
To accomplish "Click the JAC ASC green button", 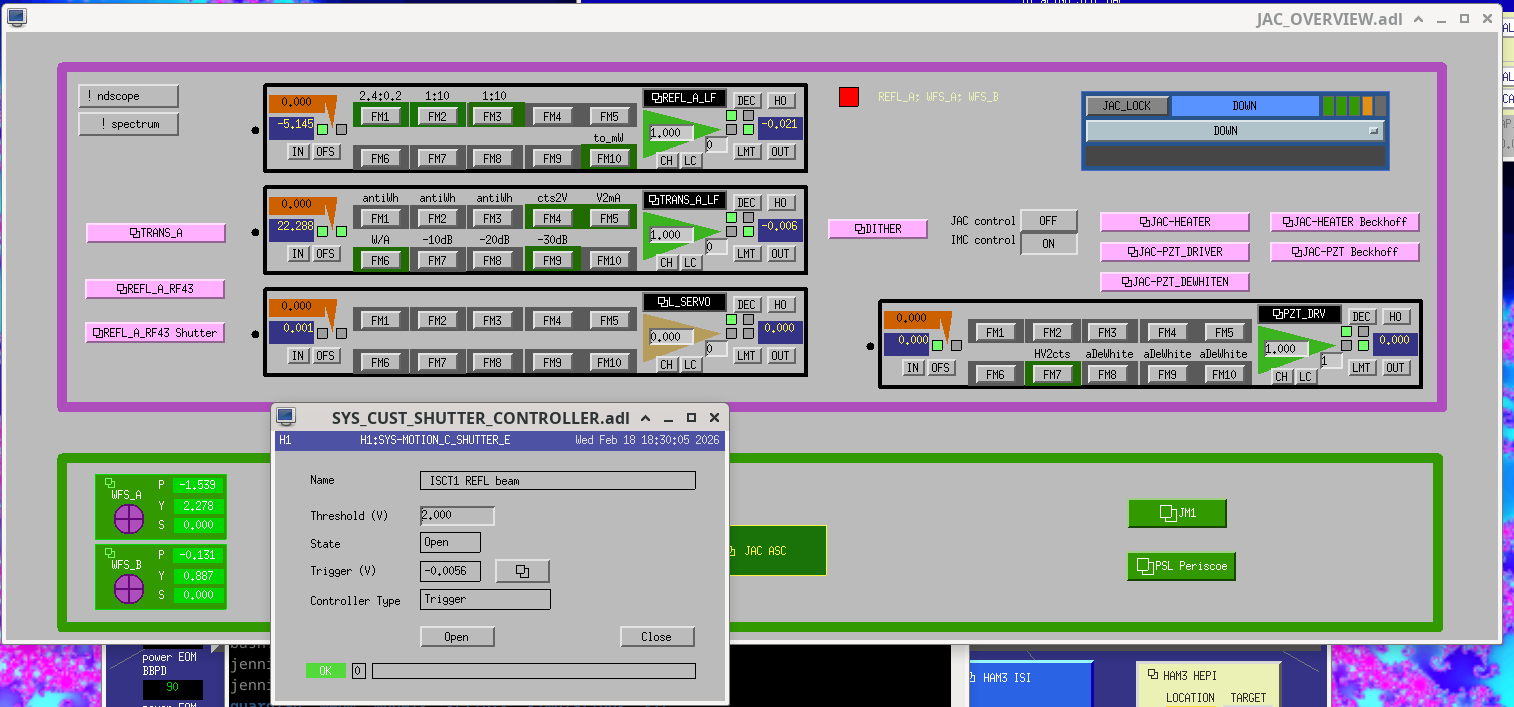I will pos(777,551).
